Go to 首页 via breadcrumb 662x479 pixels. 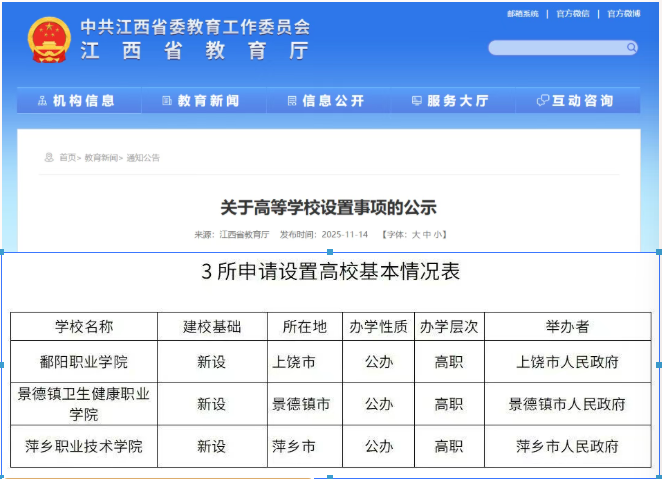67,158
